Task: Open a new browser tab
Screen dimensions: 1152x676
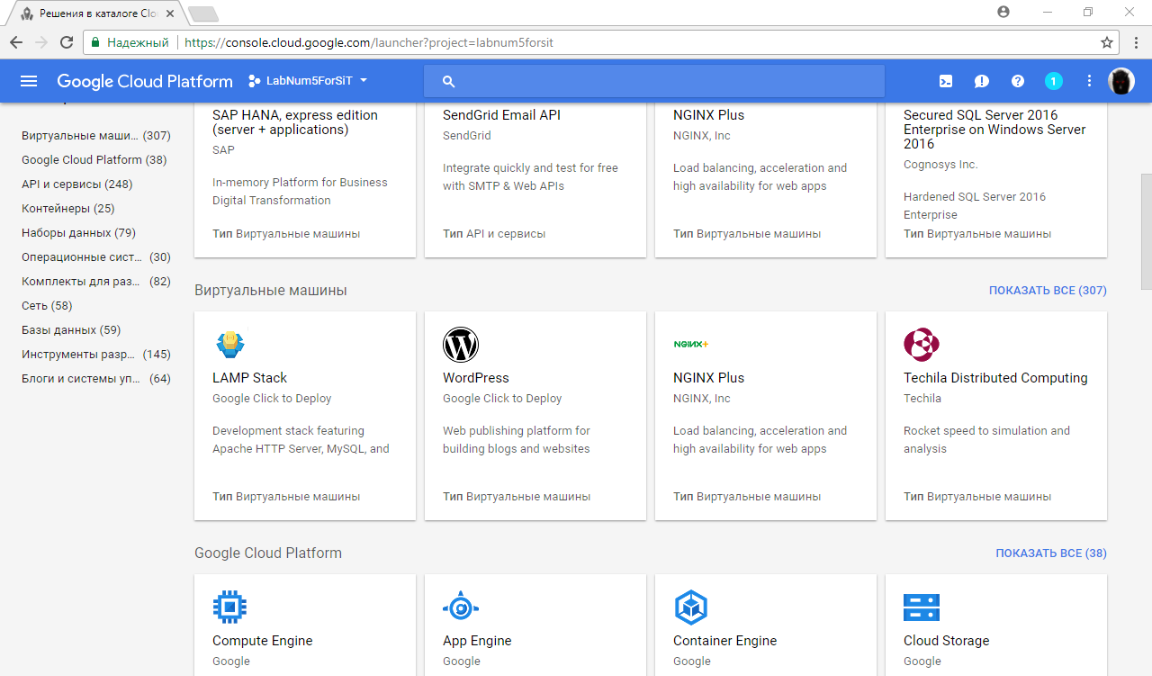Action: 203,14
